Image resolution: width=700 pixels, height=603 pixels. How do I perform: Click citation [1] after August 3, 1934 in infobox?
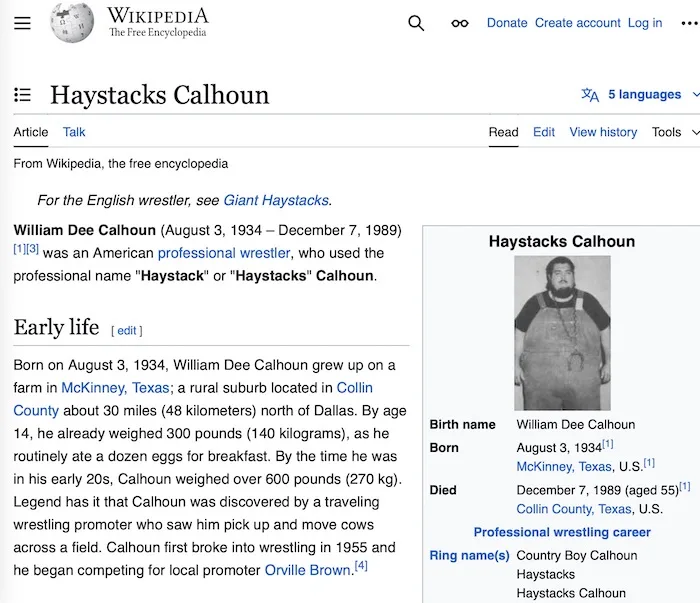tap(608, 444)
